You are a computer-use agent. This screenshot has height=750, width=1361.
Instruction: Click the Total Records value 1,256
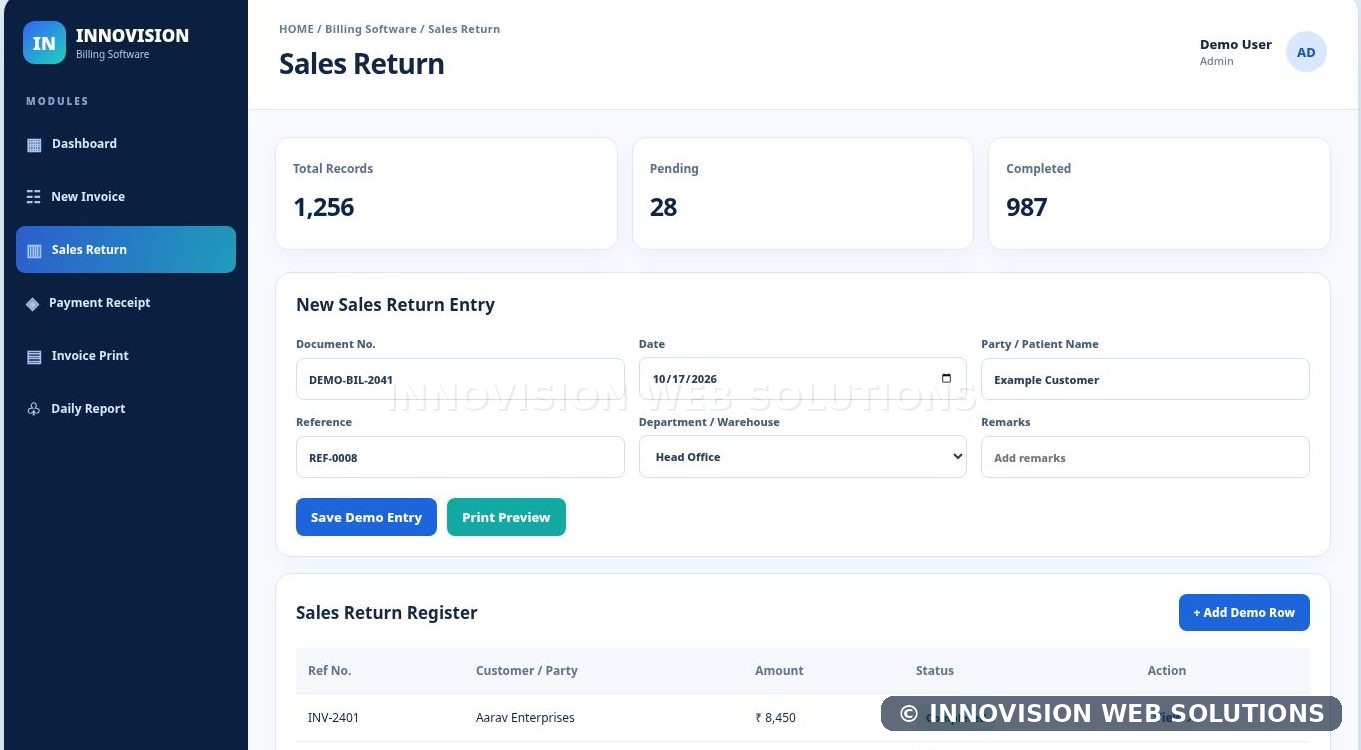tap(324, 207)
